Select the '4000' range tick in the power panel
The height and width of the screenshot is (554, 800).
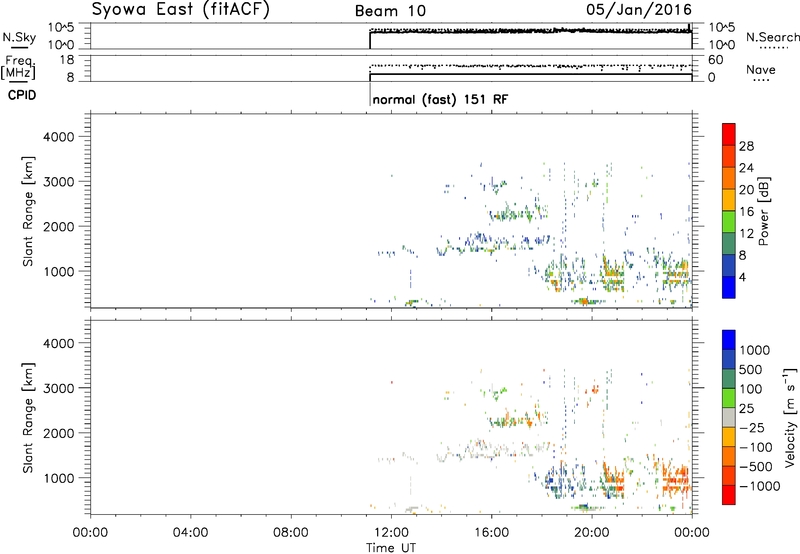click(x=59, y=137)
